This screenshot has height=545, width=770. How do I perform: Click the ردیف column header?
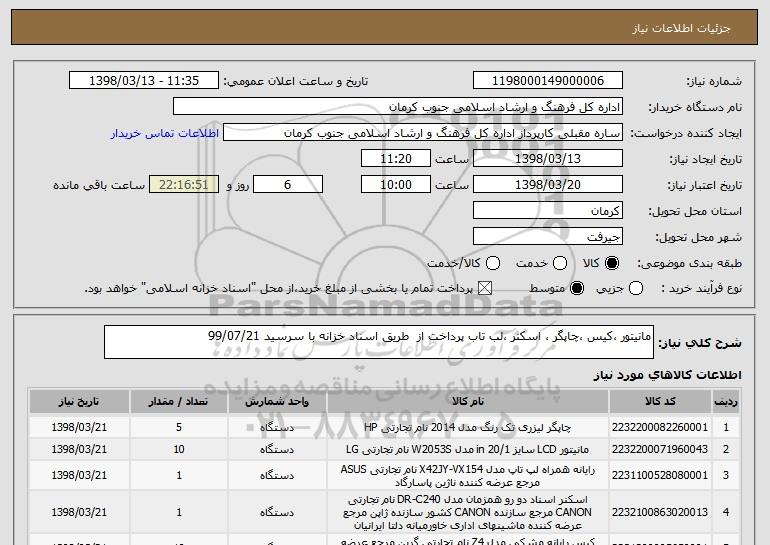tap(726, 402)
